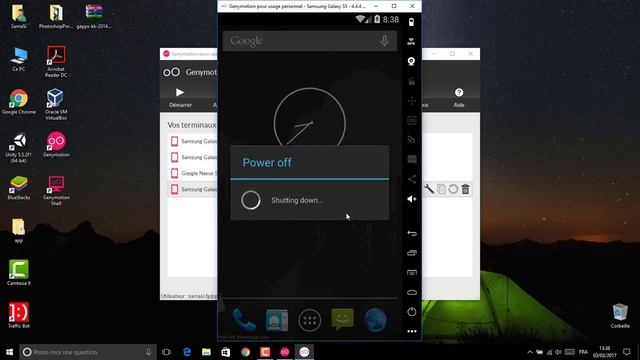Tap the contacts icon in Android dock
The width and height of the screenshot is (640, 360).
(277, 320)
